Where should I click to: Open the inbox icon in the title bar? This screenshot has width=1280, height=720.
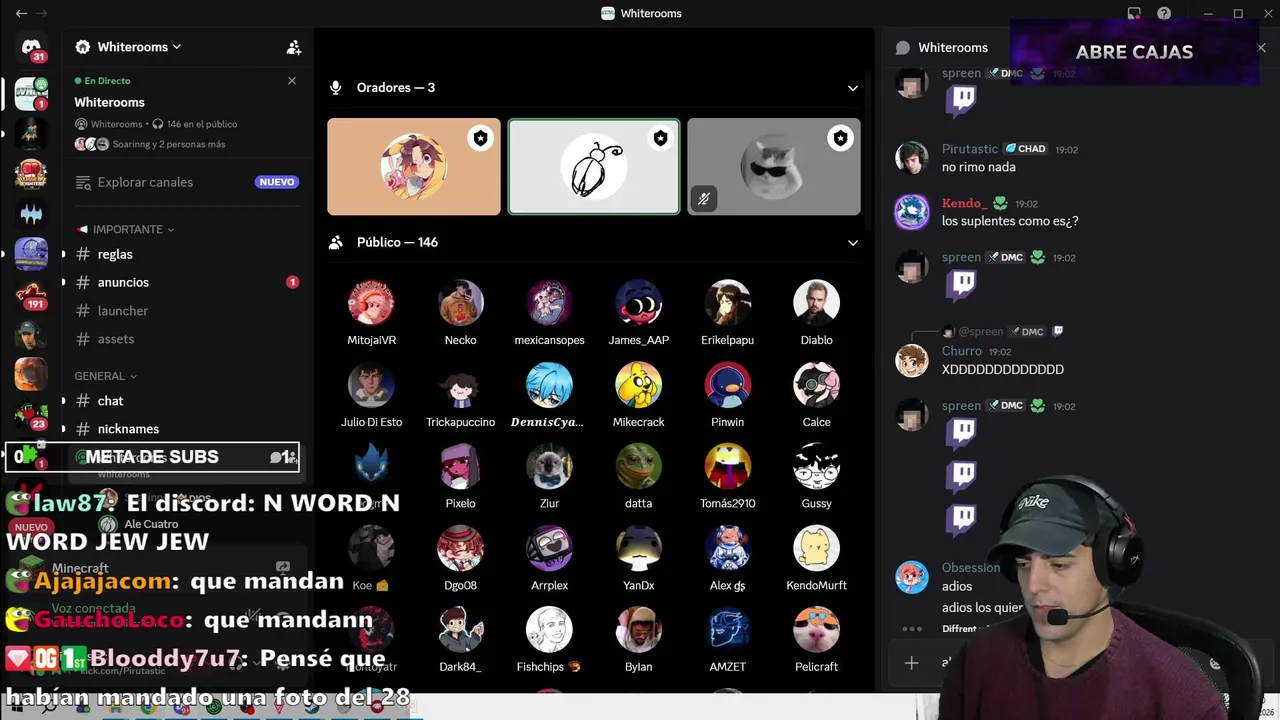pyautogui.click(x=1134, y=13)
